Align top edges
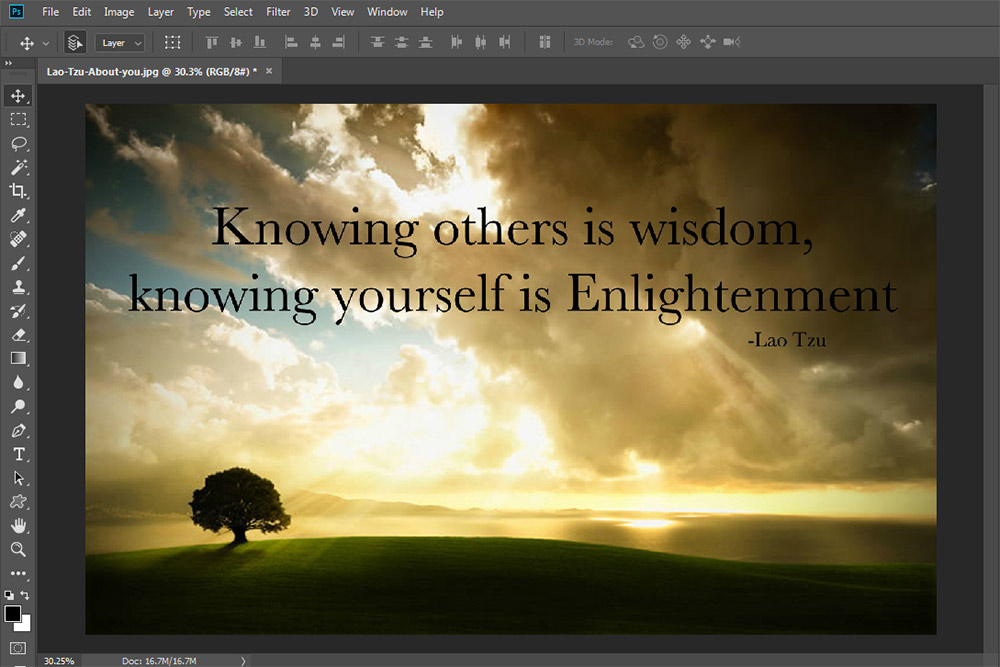Image resolution: width=1000 pixels, height=667 pixels. [212, 42]
